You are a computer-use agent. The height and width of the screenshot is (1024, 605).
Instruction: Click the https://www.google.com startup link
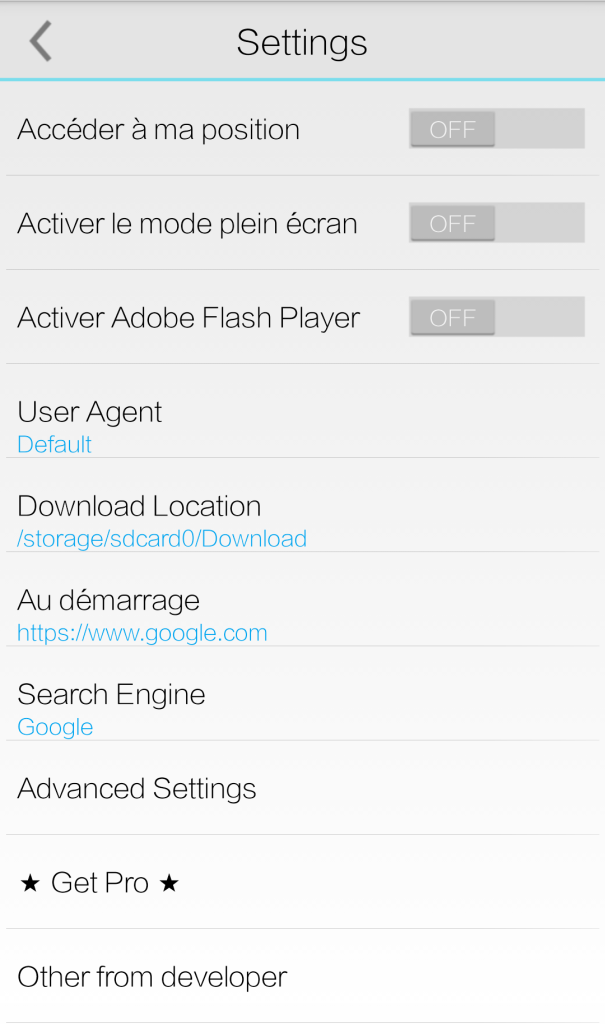(x=141, y=632)
